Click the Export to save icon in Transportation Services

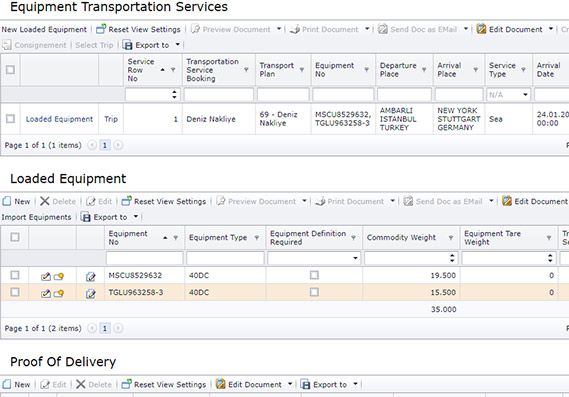[x=127, y=45]
